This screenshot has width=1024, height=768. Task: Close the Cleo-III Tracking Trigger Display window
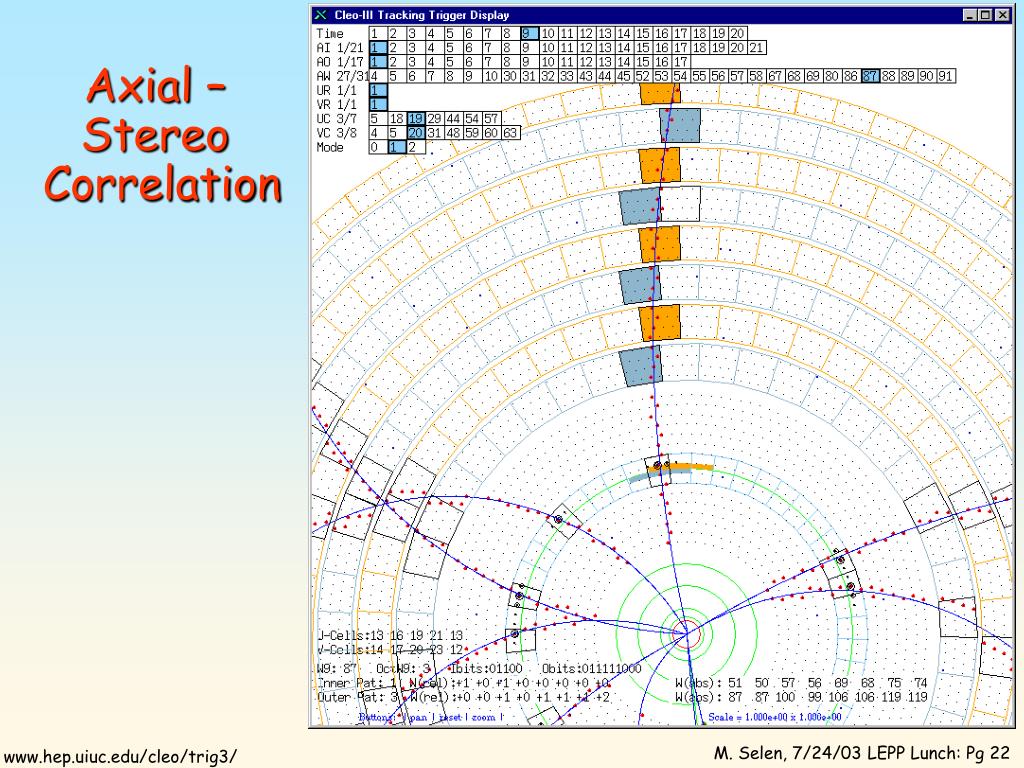click(x=1002, y=15)
